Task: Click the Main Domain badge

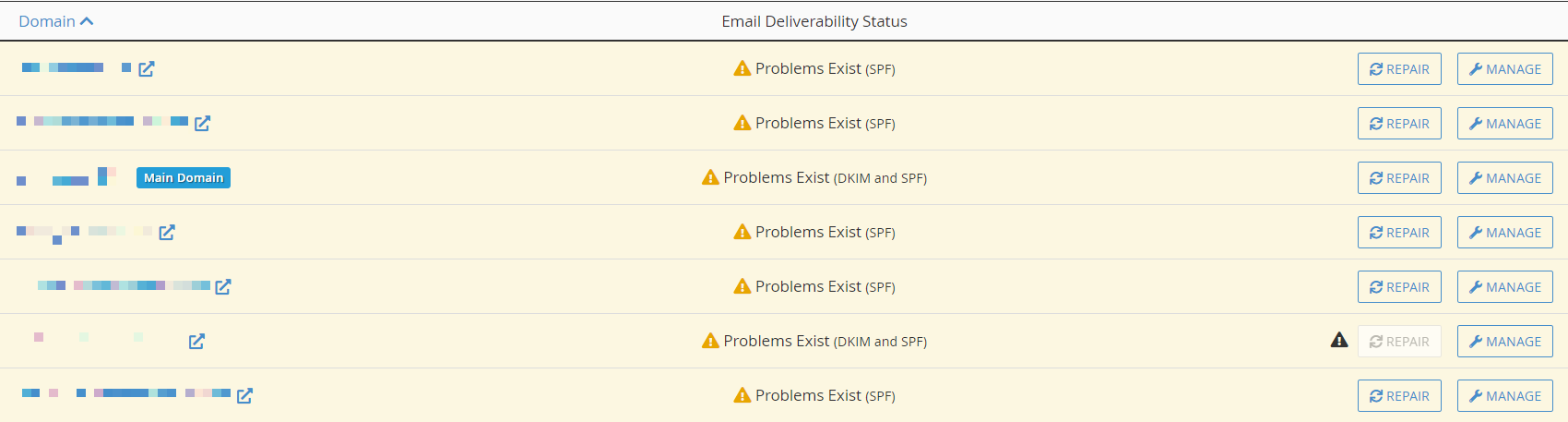Action: coord(184,177)
